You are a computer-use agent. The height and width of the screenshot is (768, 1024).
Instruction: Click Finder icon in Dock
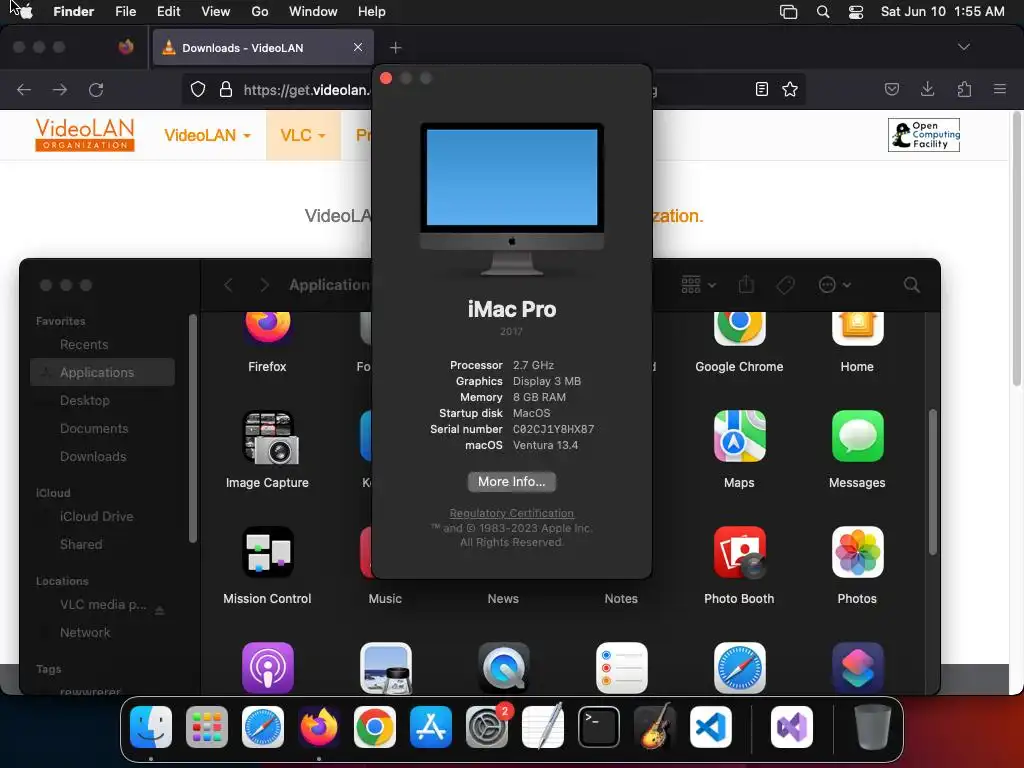click(x=151, y=727)
